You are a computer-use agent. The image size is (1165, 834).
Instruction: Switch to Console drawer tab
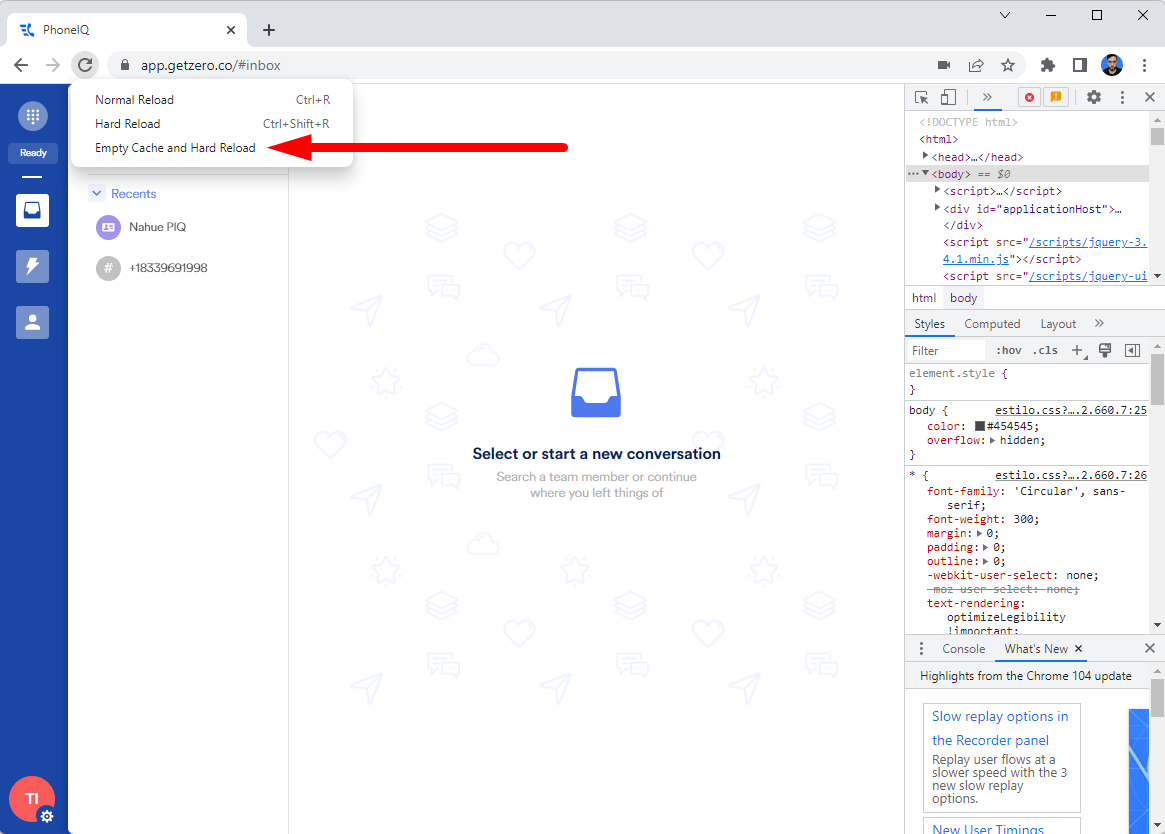tap(963, 649)
